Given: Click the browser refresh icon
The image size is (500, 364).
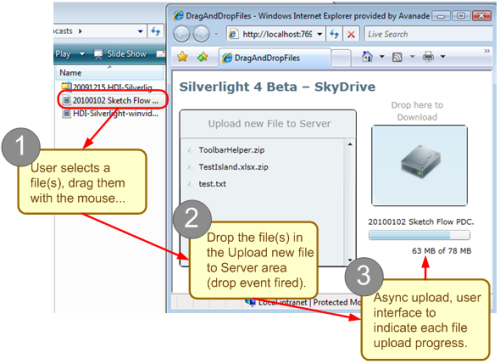Looking at the screenshot, I should 334,34.
